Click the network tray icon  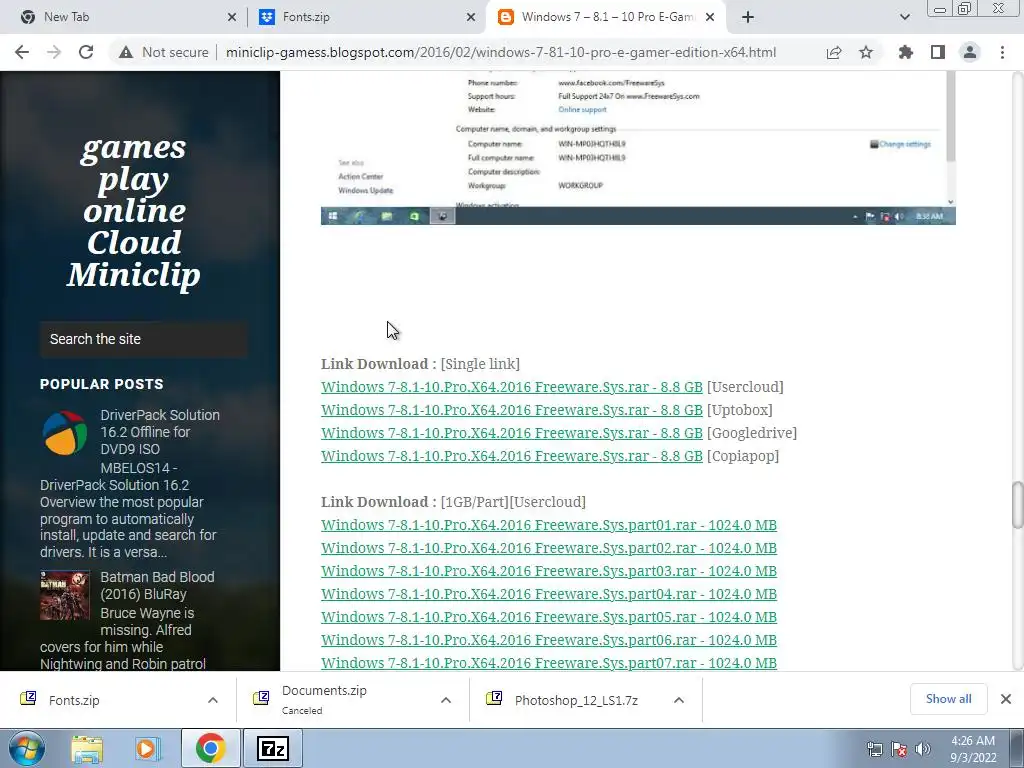point(874,749)
